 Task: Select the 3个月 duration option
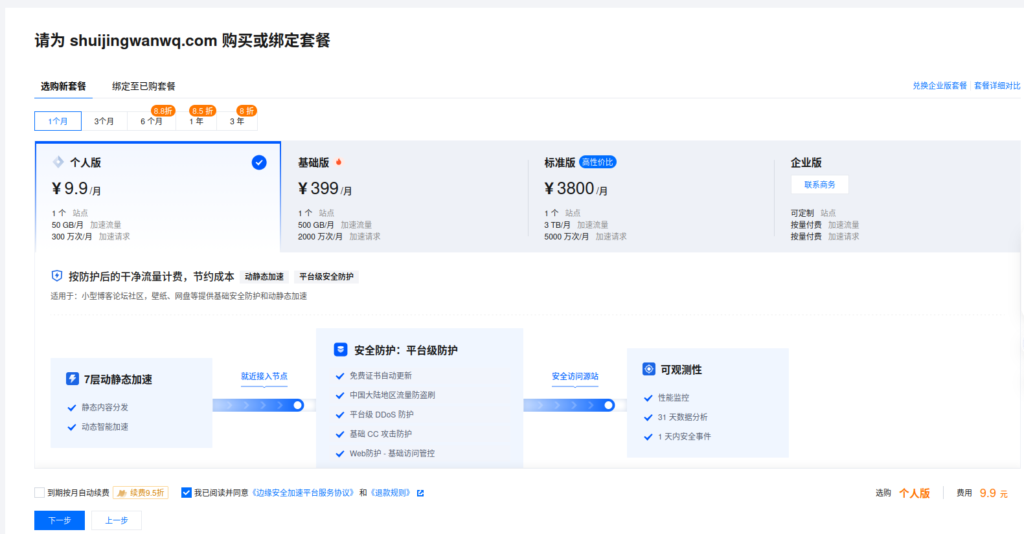(104, 121)
